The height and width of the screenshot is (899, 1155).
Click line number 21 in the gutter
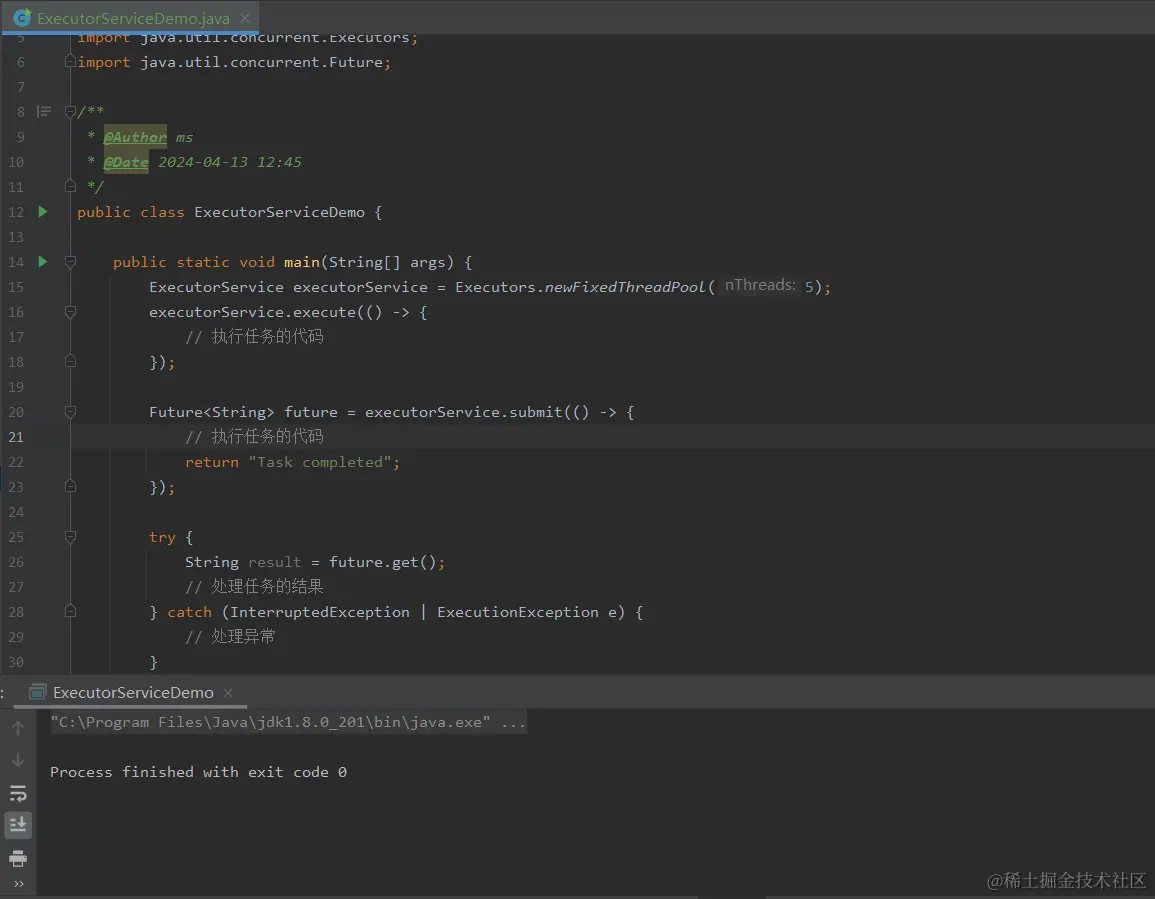pos(16,437)
